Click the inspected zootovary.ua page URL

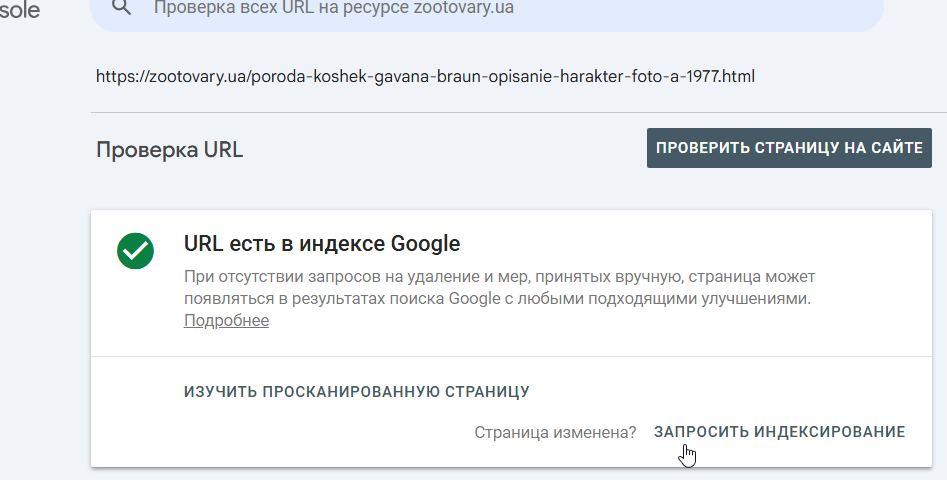coord(424,76)
